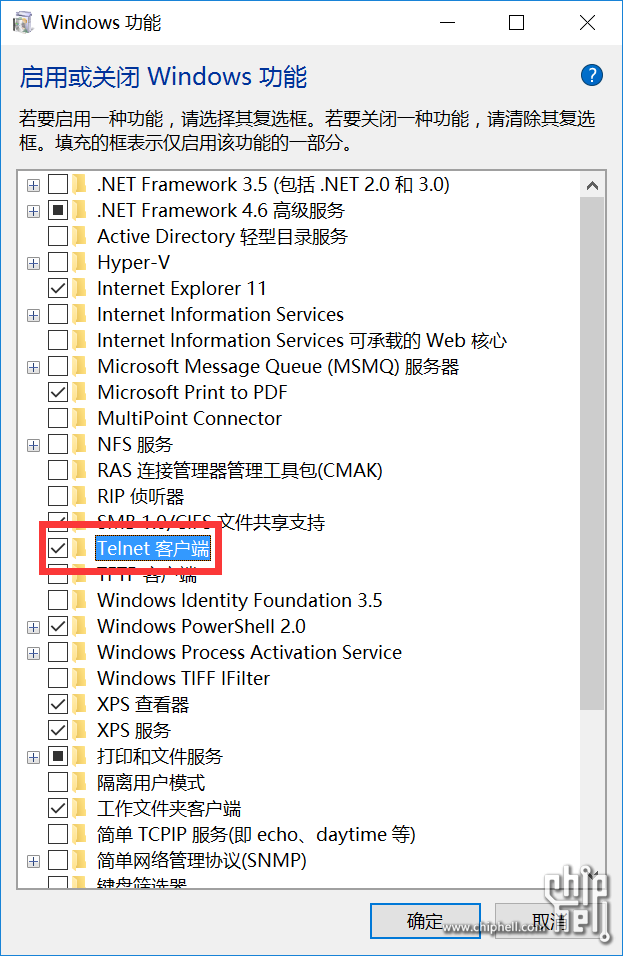Disable Microsoft Print to PDF checkbox
This screenshot has width=623, height=956.
[58, 393]
